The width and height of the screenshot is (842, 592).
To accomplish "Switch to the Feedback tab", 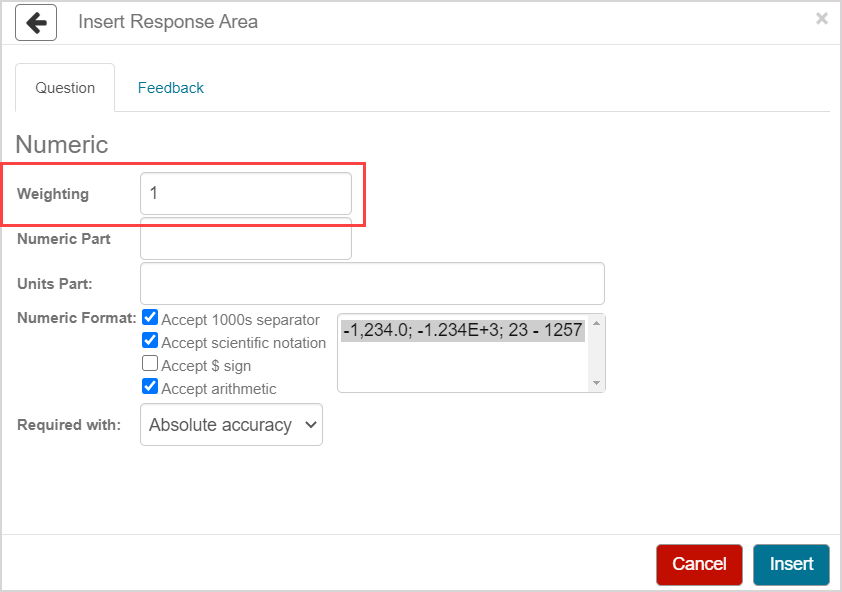I will [170, 88].
